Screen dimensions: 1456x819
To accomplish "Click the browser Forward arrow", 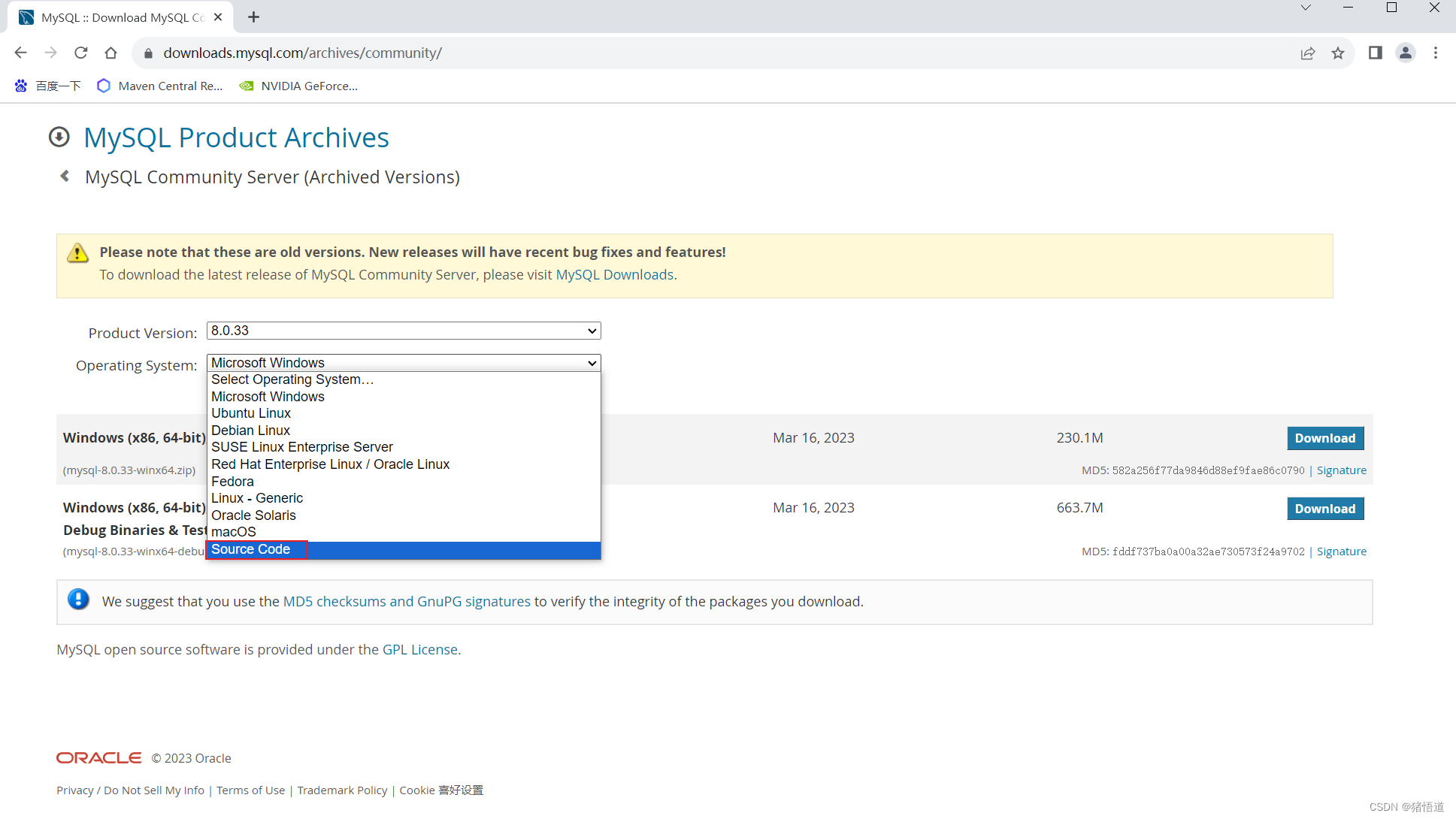I will (50, 53).
